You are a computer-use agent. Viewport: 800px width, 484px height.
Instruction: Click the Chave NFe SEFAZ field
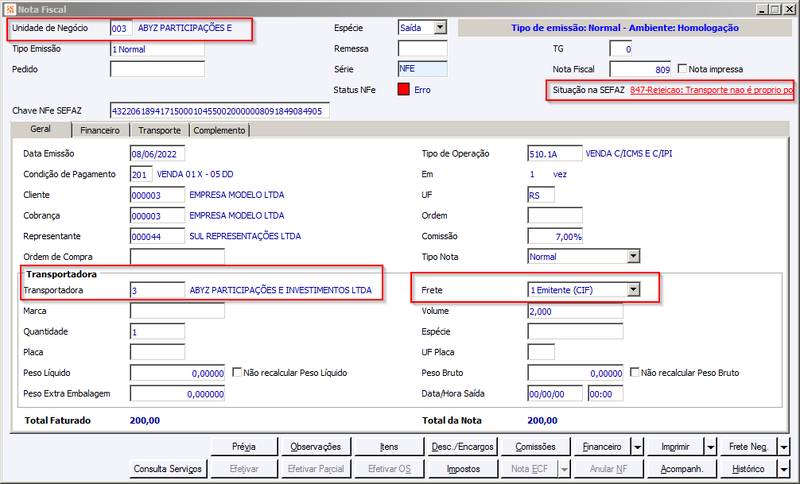coord(220,111)
